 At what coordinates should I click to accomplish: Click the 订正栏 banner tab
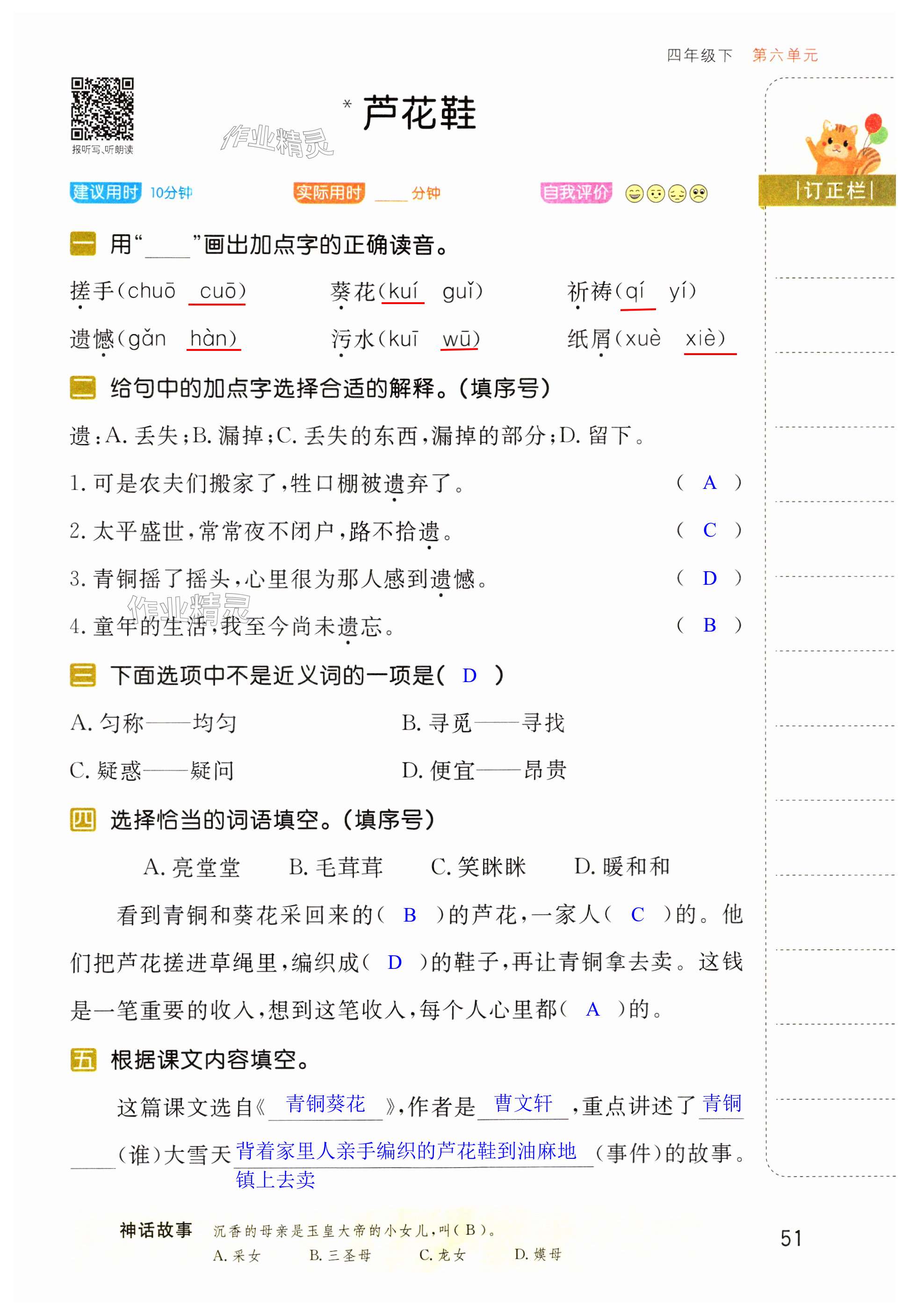click(835, 190)
